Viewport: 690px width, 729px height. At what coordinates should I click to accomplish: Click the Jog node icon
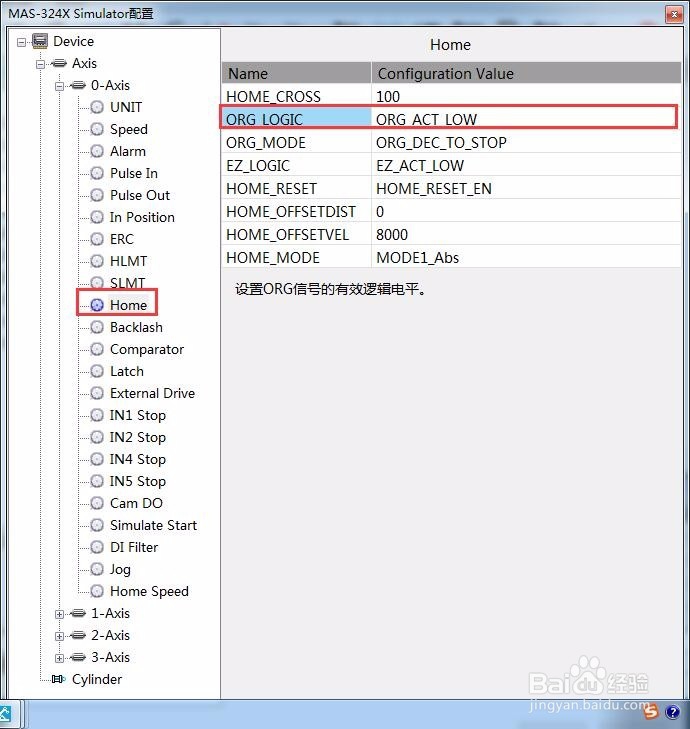pos(97,569)
